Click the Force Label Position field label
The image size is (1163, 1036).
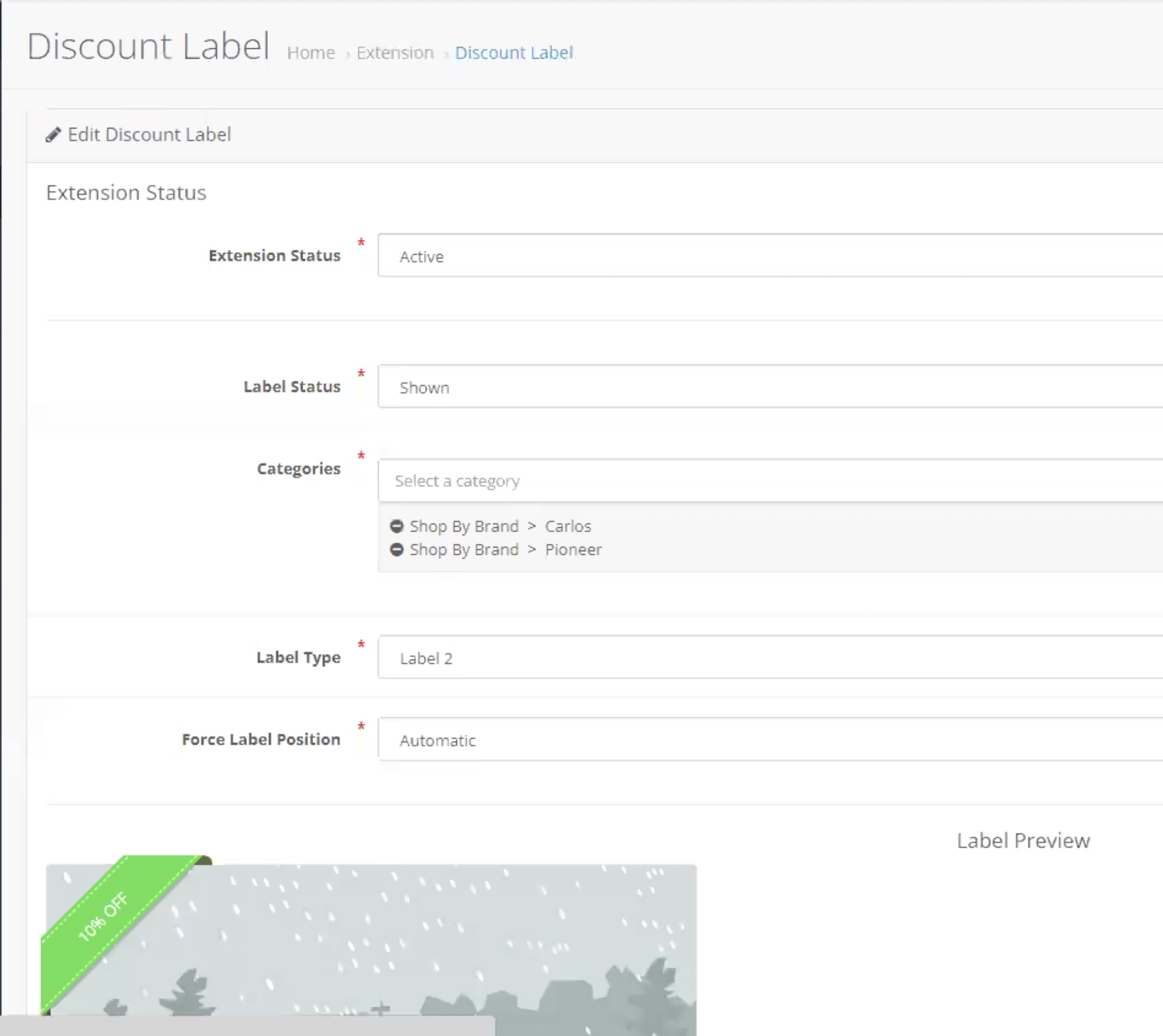tap(261, 740)
